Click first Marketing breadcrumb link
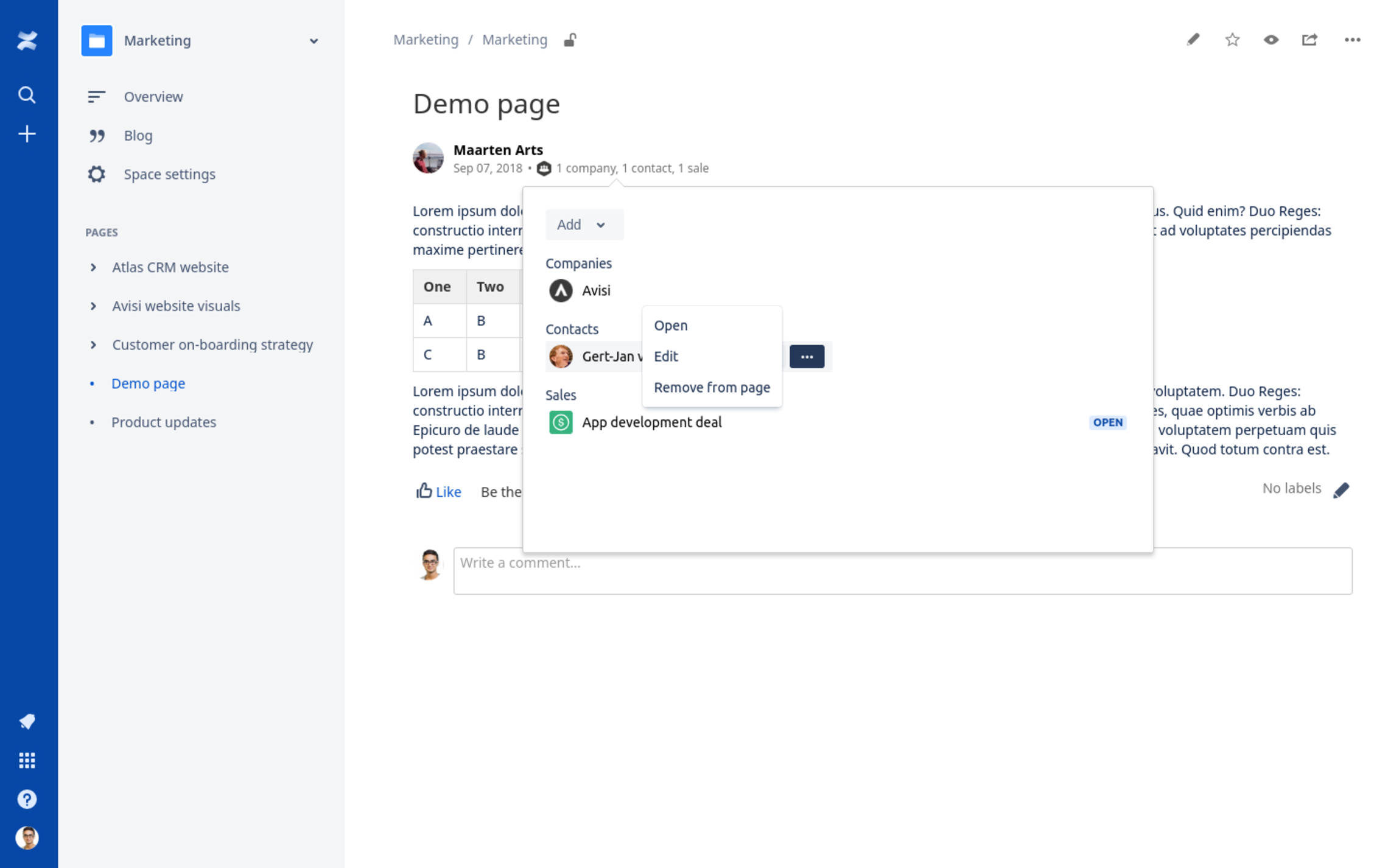 [x=426, y=40]
